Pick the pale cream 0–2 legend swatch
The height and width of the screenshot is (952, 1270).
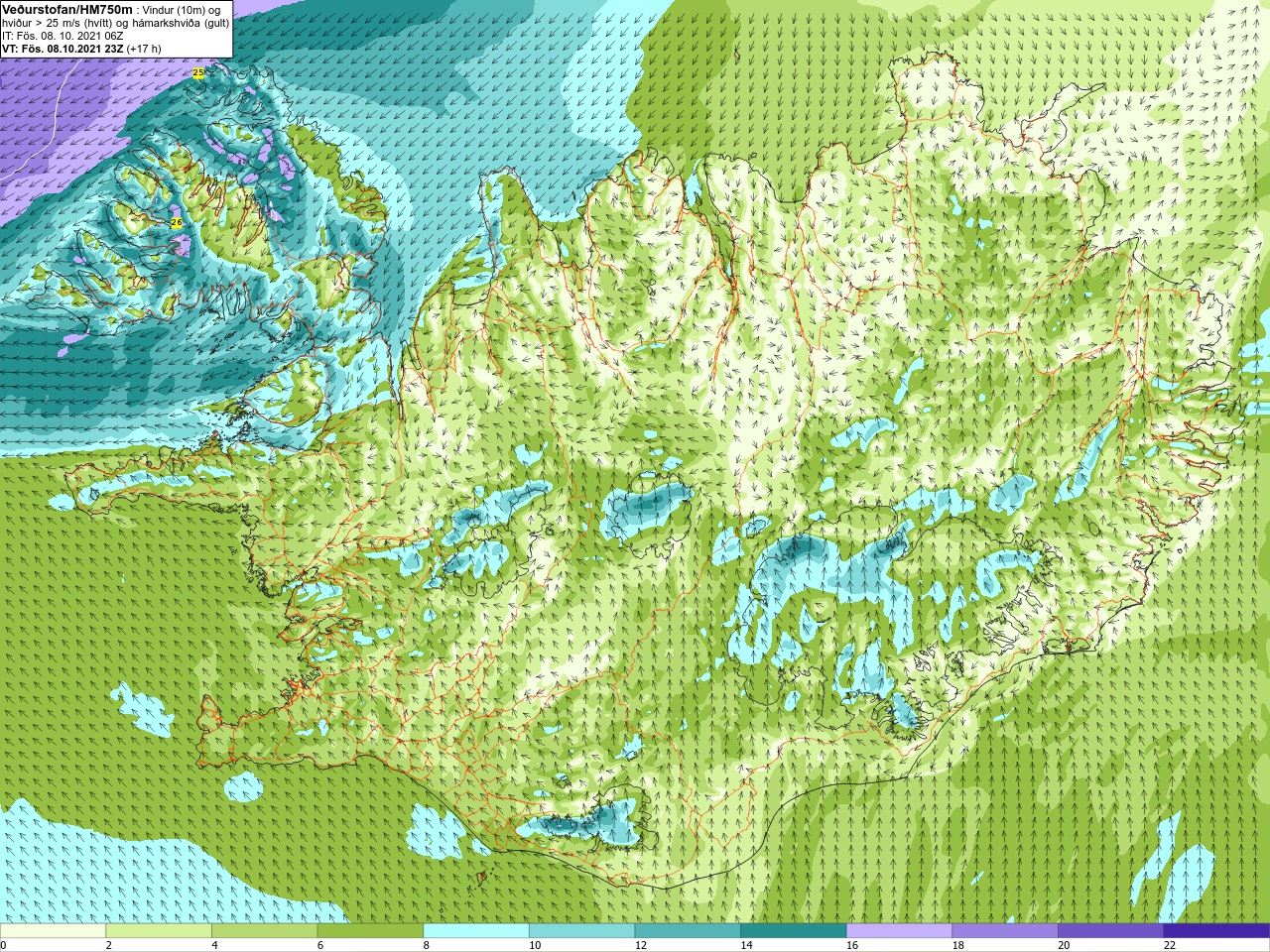(x=53, y=931)
